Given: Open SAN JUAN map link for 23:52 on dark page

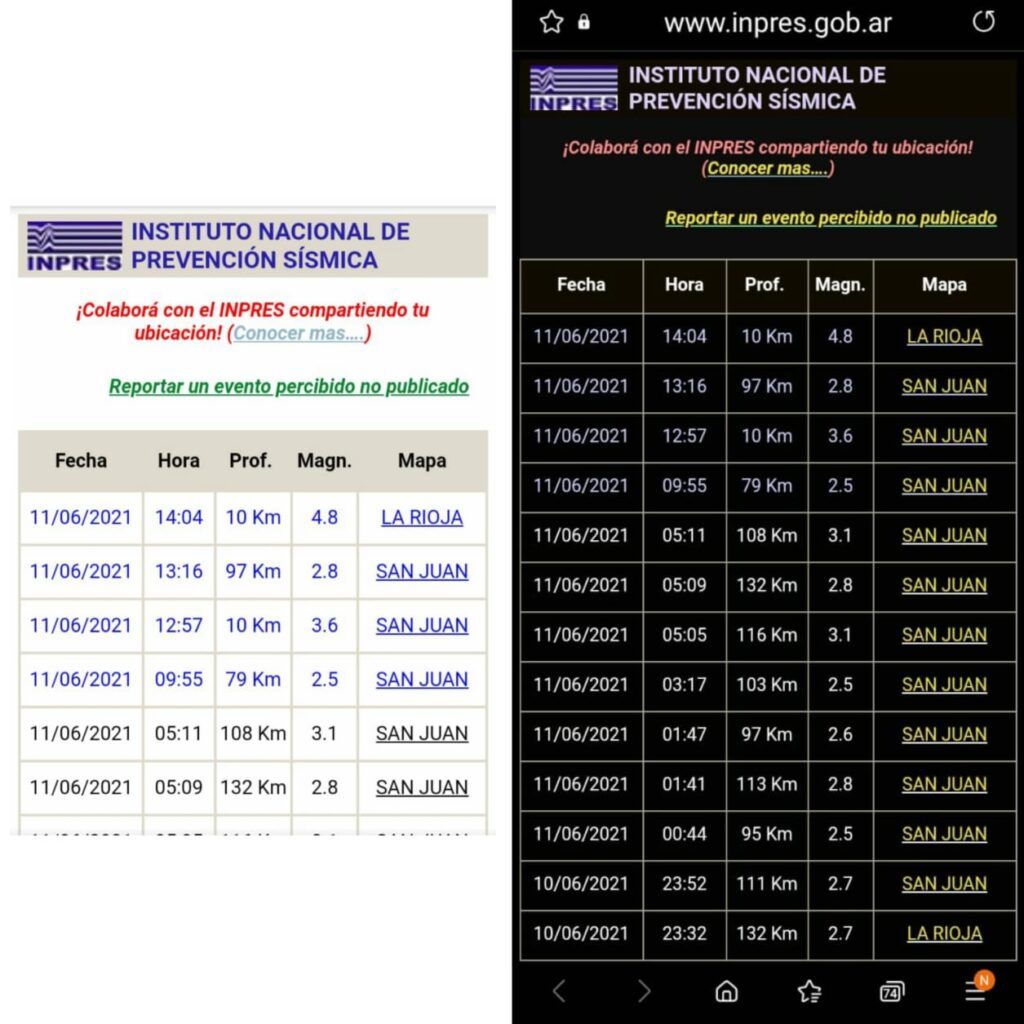Looking at the screenshot, I should click(944, 884).
